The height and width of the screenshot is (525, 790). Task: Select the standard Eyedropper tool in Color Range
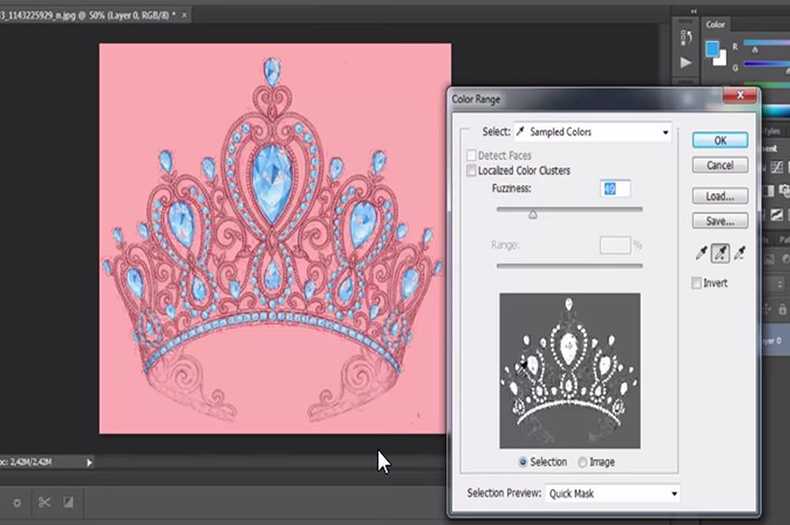pos(701,253)
